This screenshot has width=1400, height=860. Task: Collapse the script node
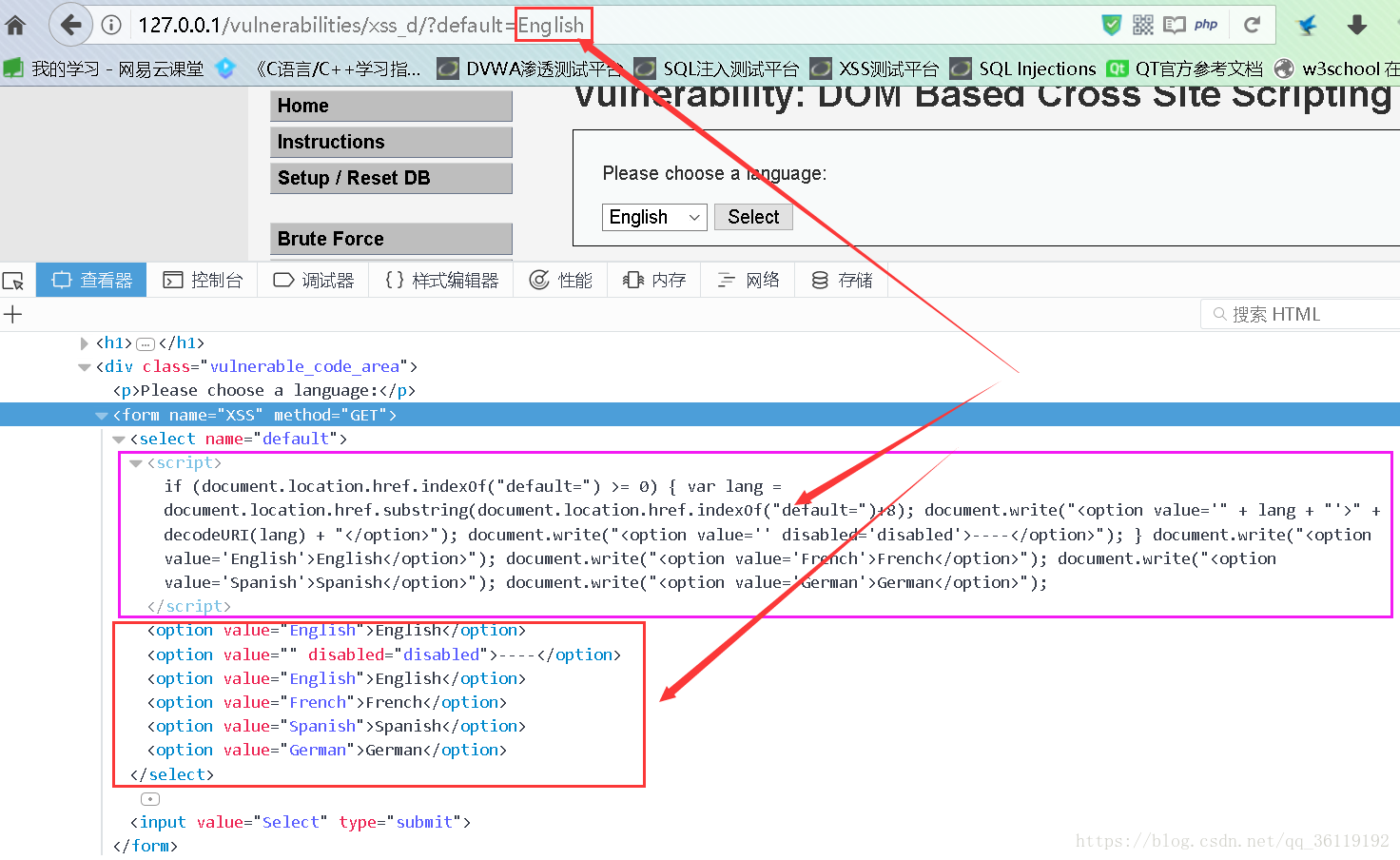[136, 463]
